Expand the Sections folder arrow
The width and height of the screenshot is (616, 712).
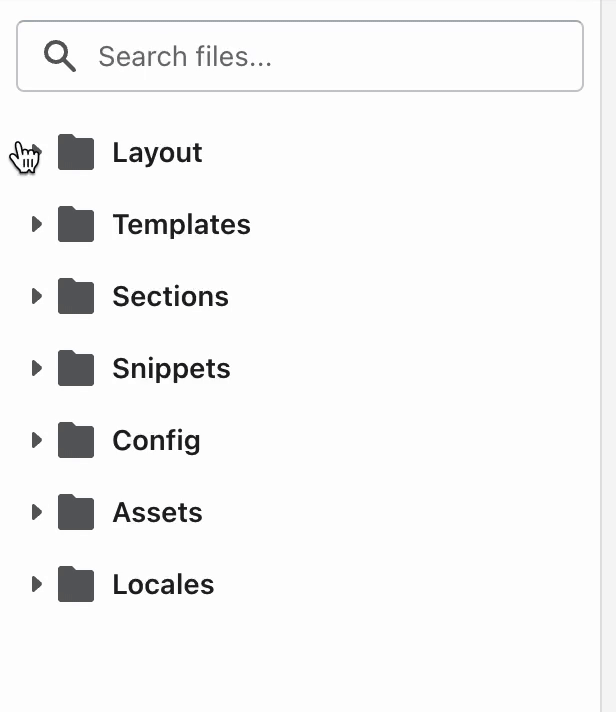click(37, 296)
